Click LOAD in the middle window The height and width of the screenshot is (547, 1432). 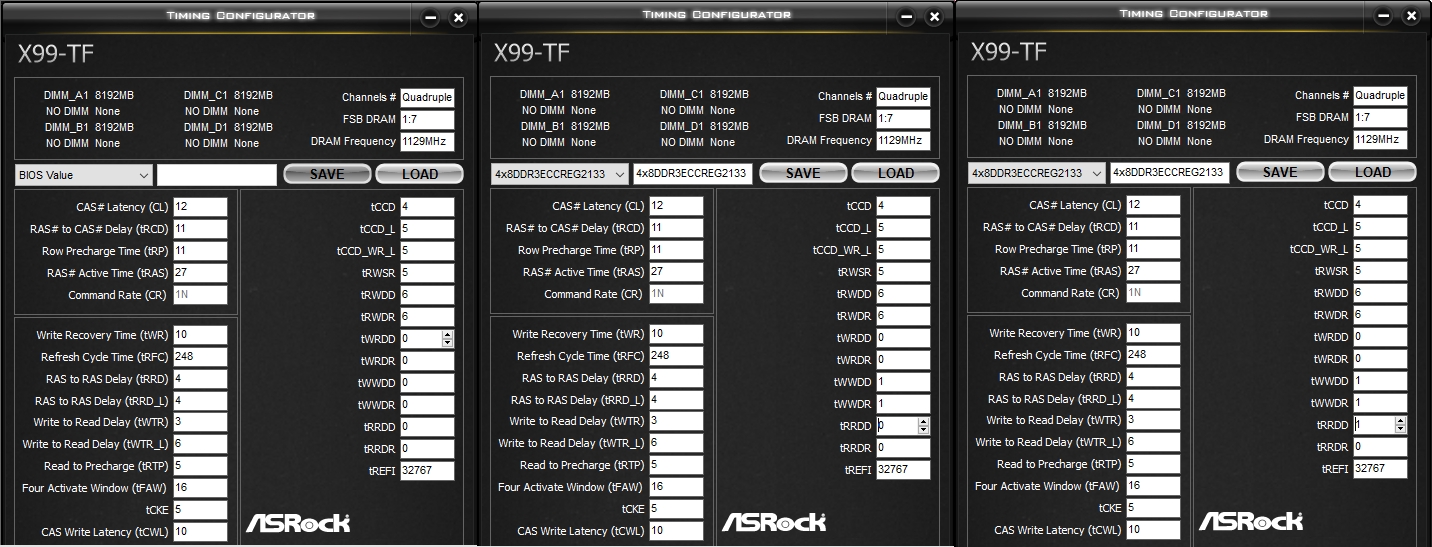pyautogui.click(x=895, y=173)
